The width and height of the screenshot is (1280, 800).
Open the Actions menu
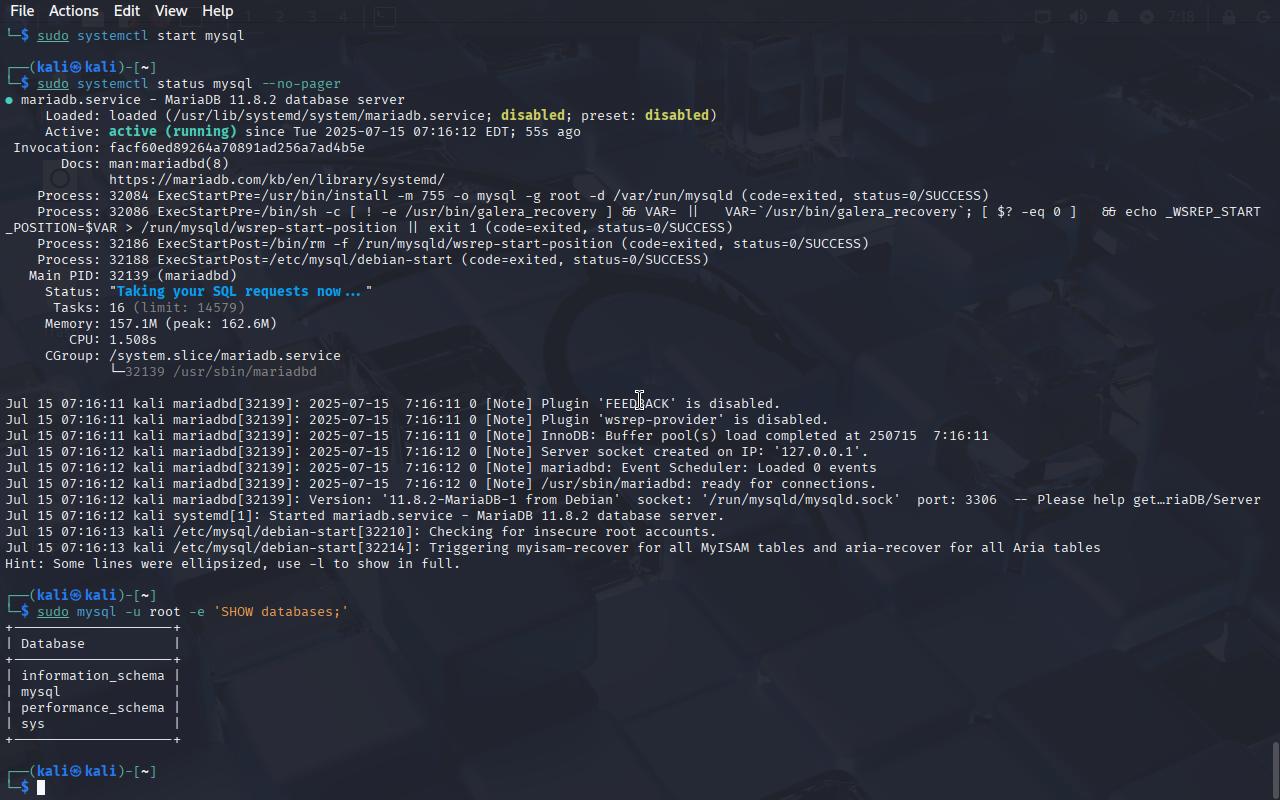coord(74,11)
